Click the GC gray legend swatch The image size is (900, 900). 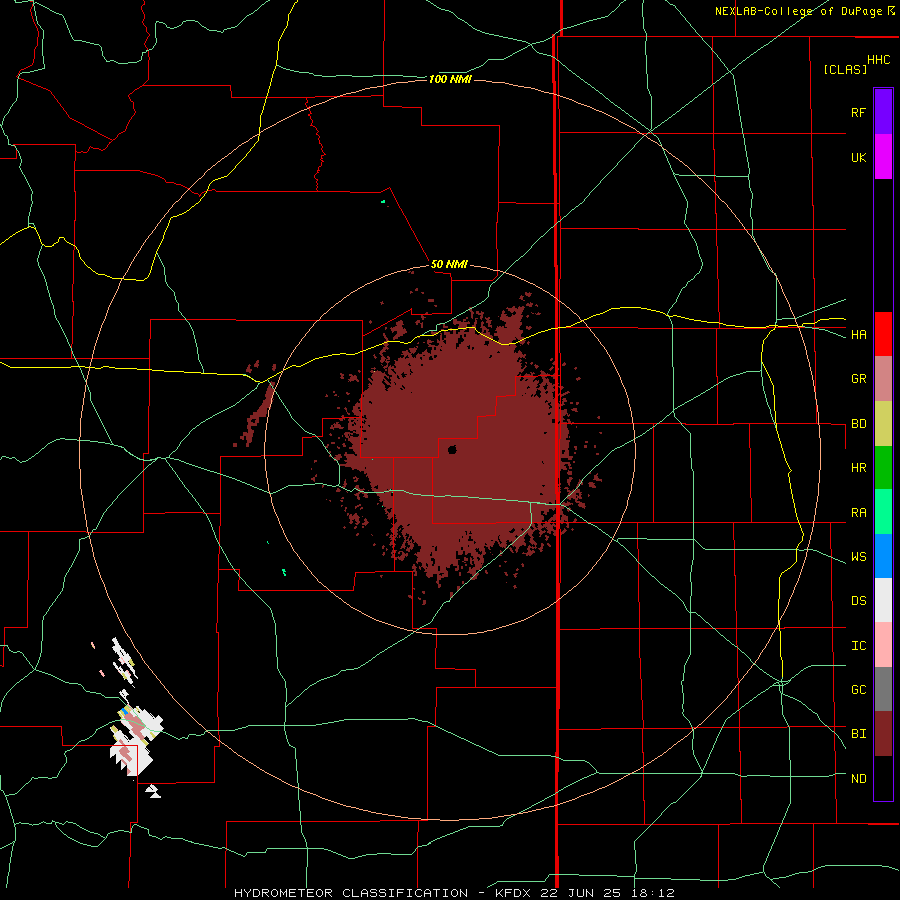click(883, 689)
